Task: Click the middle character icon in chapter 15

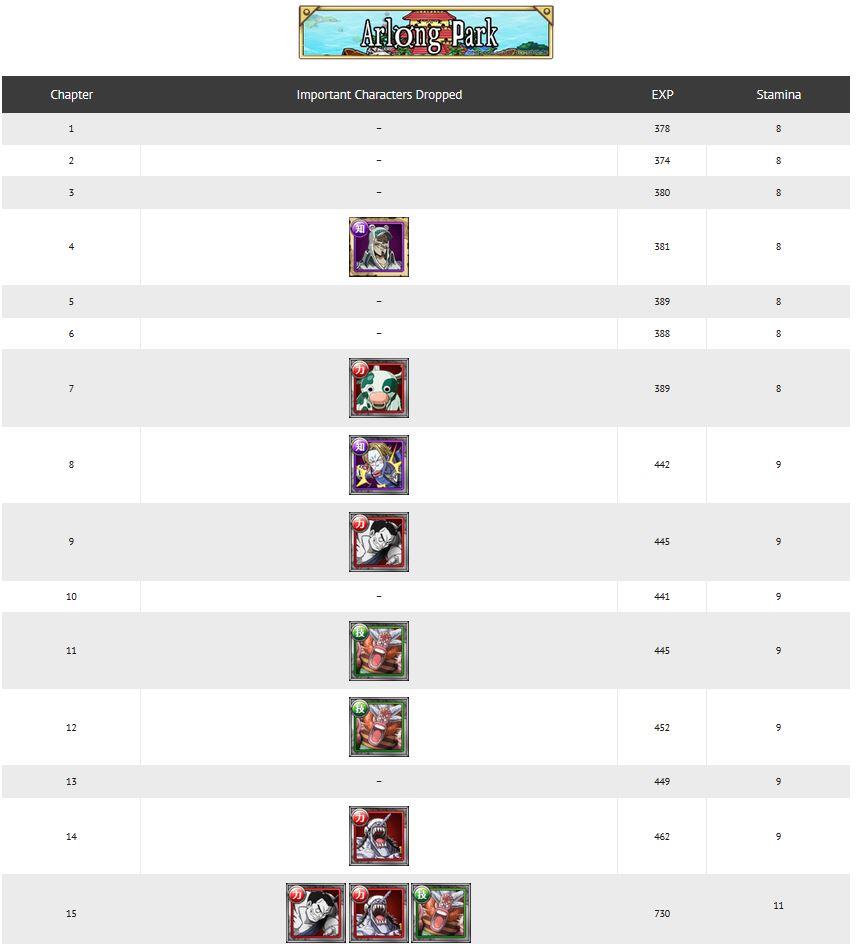Action: [x=379, y=913]
